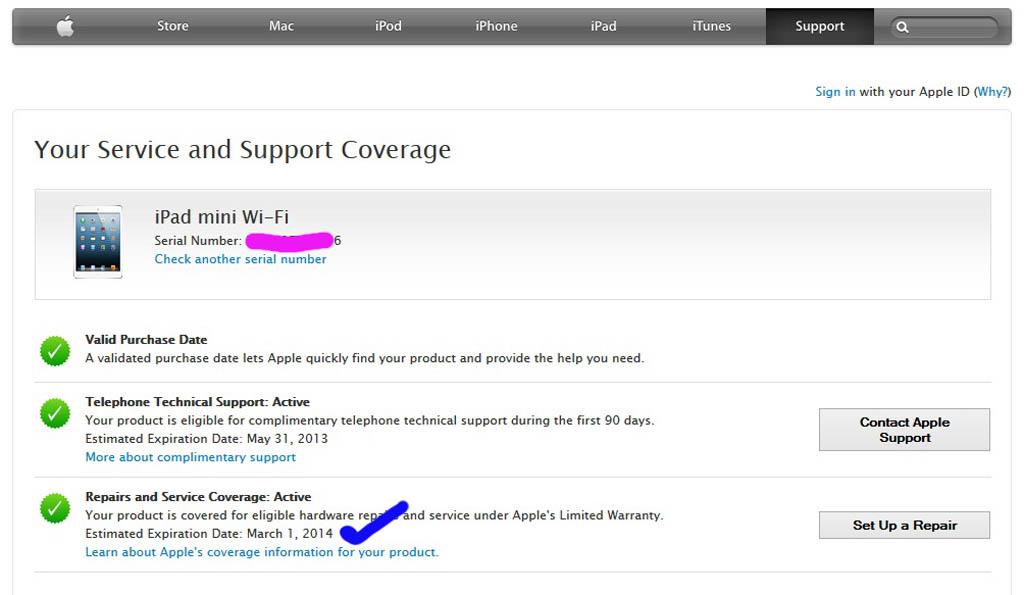Click the Valid Purchase Date heading

(146, 340)
